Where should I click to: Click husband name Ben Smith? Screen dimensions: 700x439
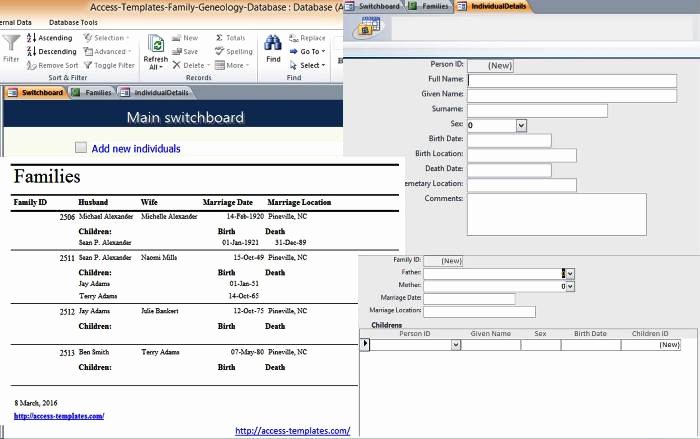click(x=94, y=352)
